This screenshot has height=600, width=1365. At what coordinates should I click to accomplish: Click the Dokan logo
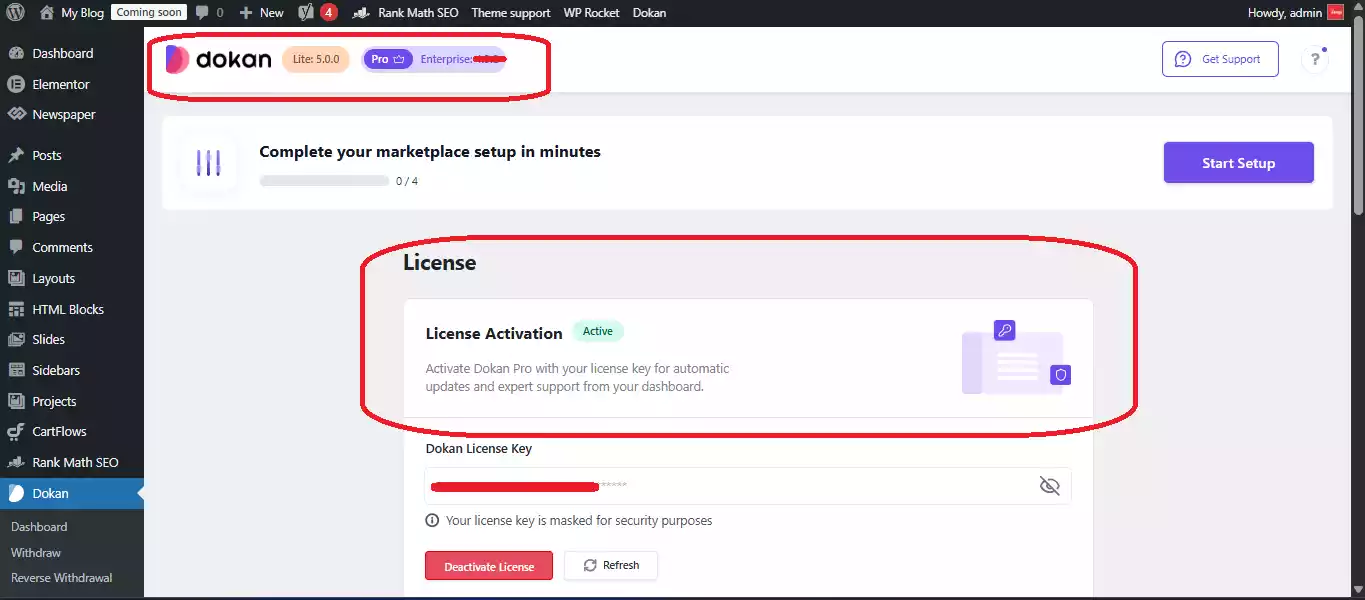(x=218, y=59)
